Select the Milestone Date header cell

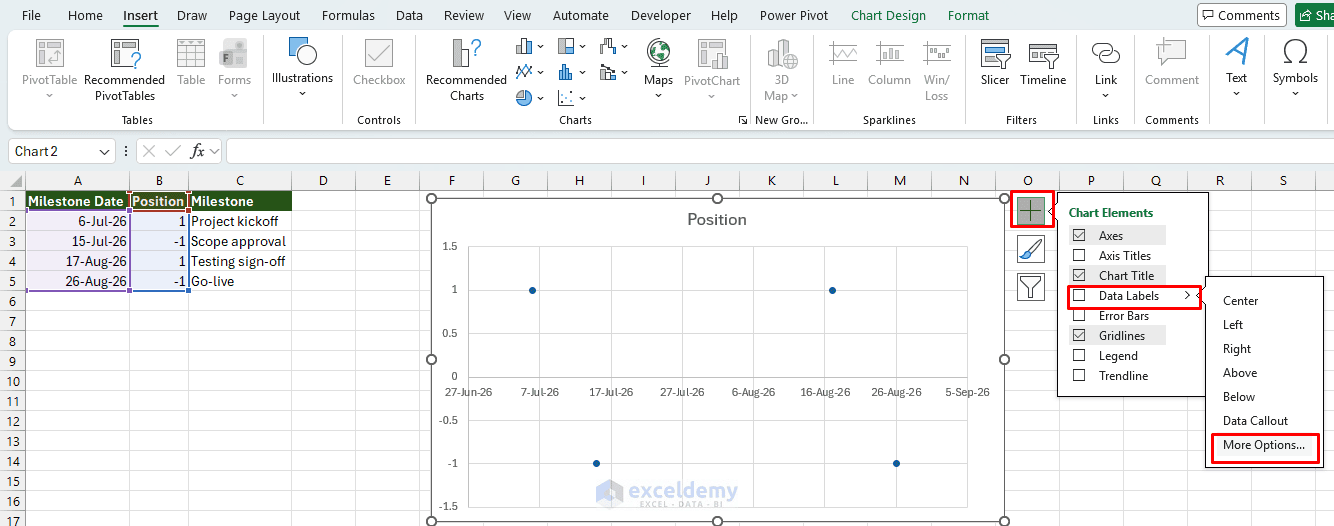tap(77, 201)
